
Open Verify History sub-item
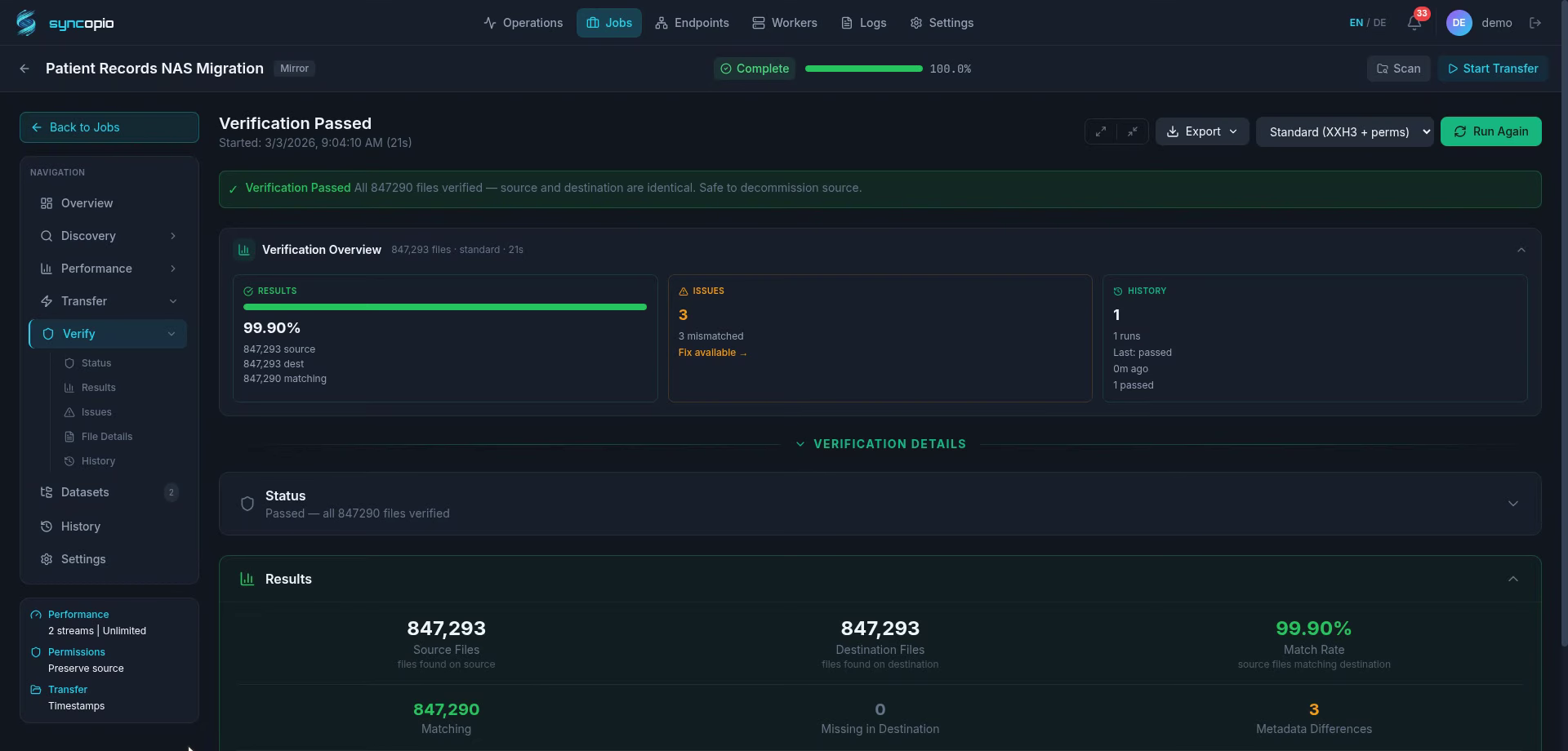pyautogui.click(x=98, y=461)
